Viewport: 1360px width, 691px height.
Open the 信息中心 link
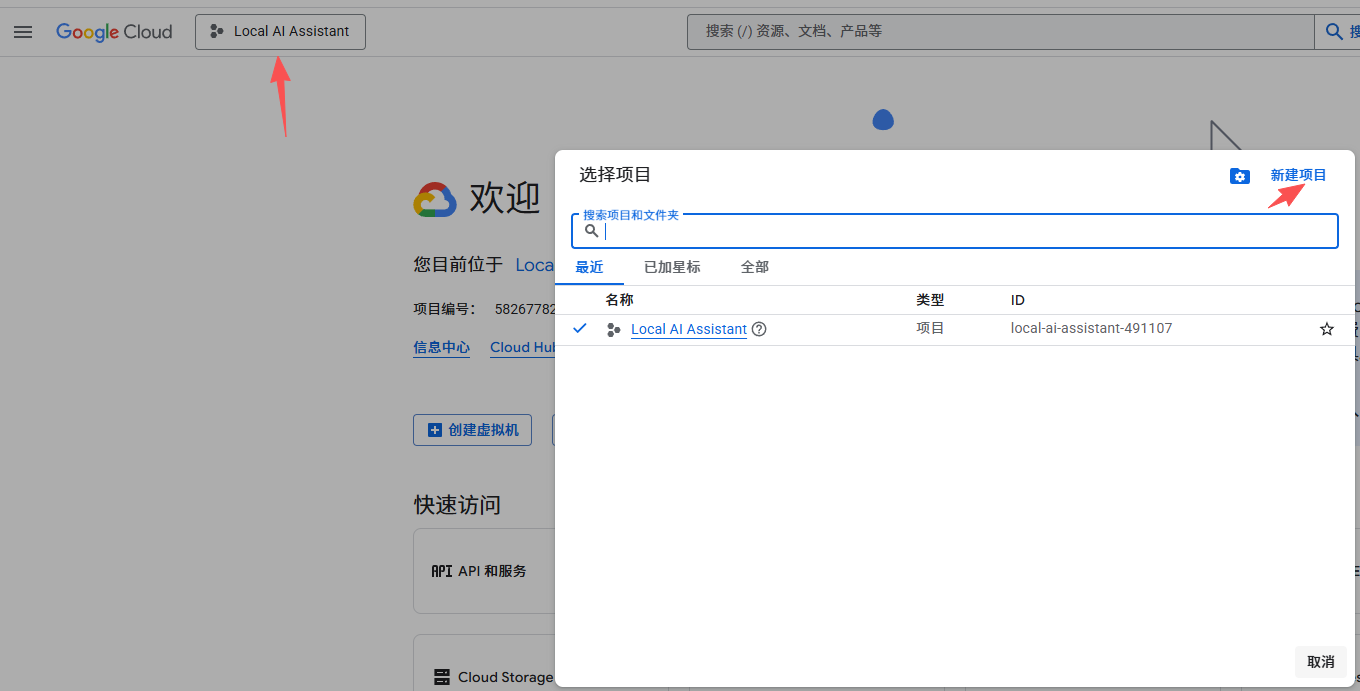pos(441,347)
